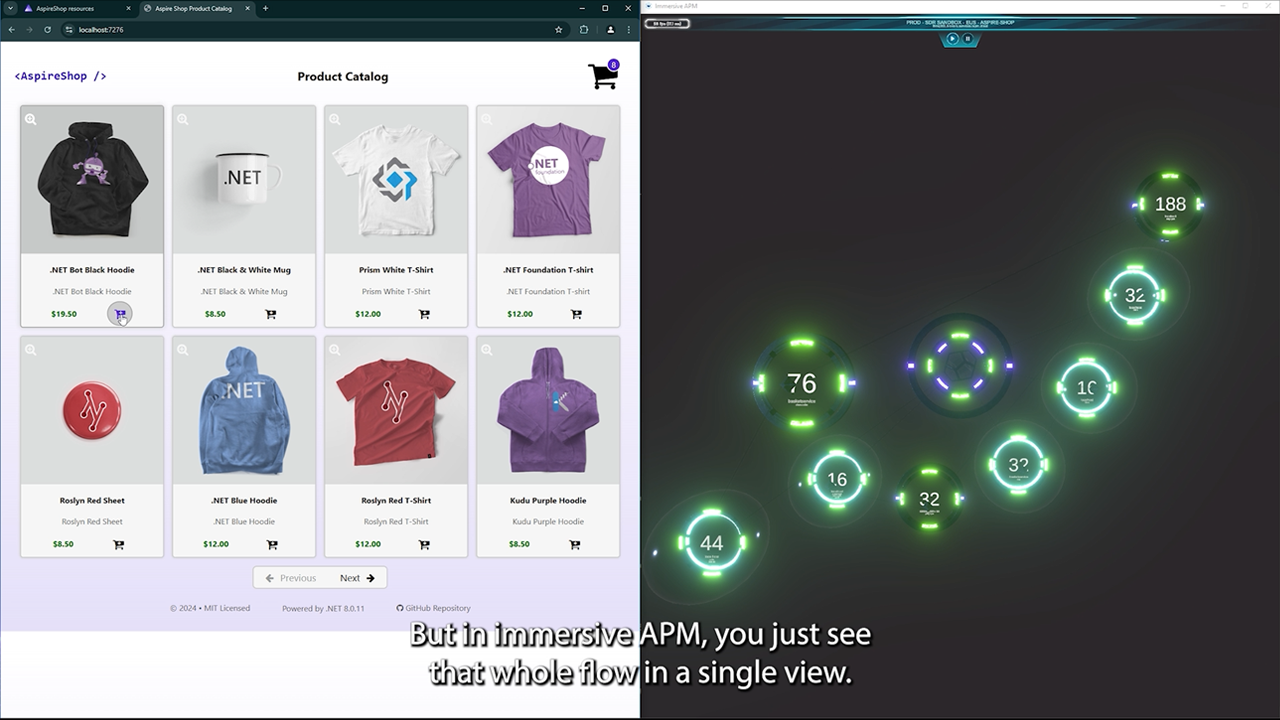Click the zoom magnifier on Prism White T-Shirt
1280x720 pixels.
[334, 119]
